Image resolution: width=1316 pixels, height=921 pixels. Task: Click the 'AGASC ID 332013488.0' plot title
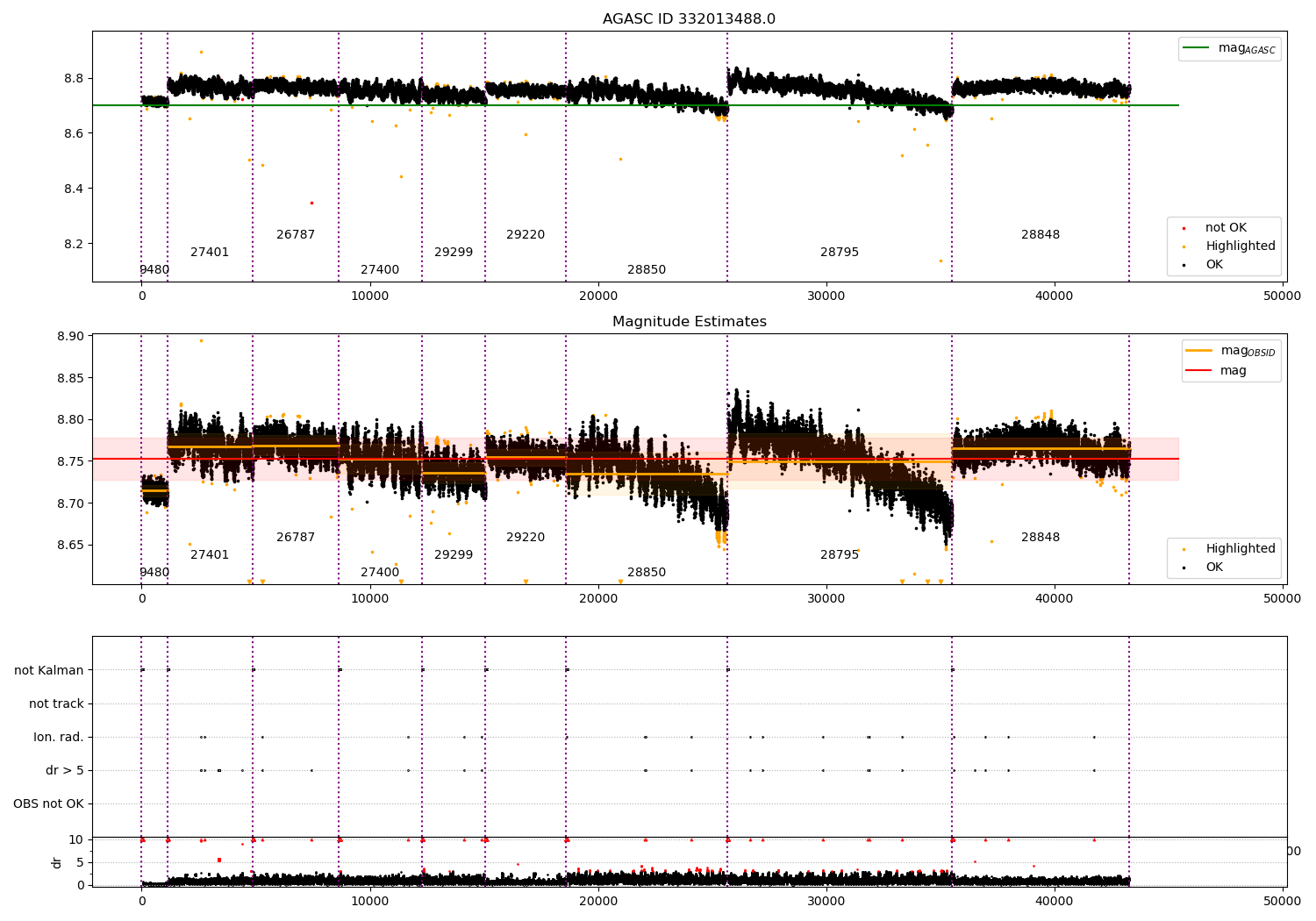(x=689, y=19)
